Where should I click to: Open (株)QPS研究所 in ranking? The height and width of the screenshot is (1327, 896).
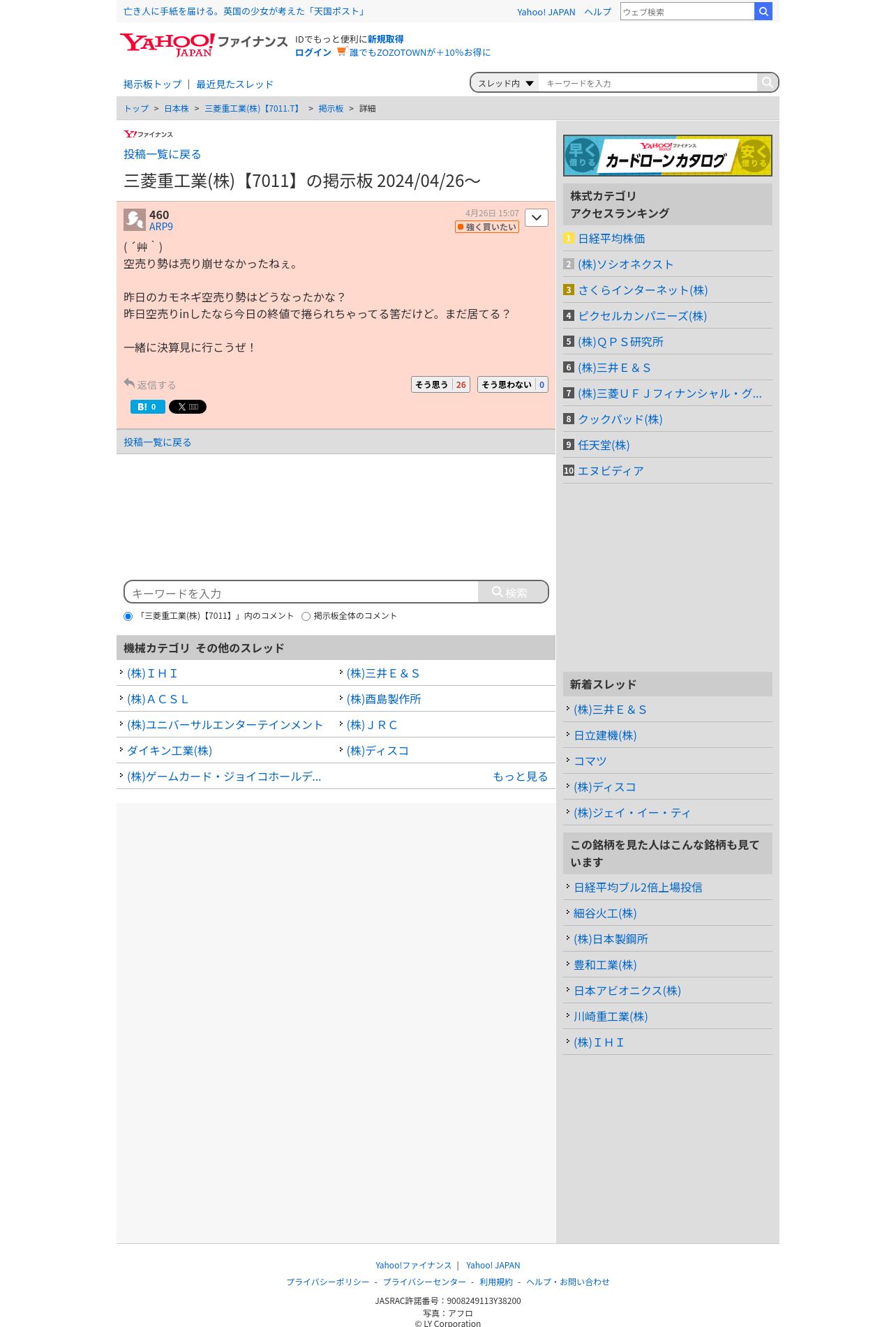pos(620,342)
